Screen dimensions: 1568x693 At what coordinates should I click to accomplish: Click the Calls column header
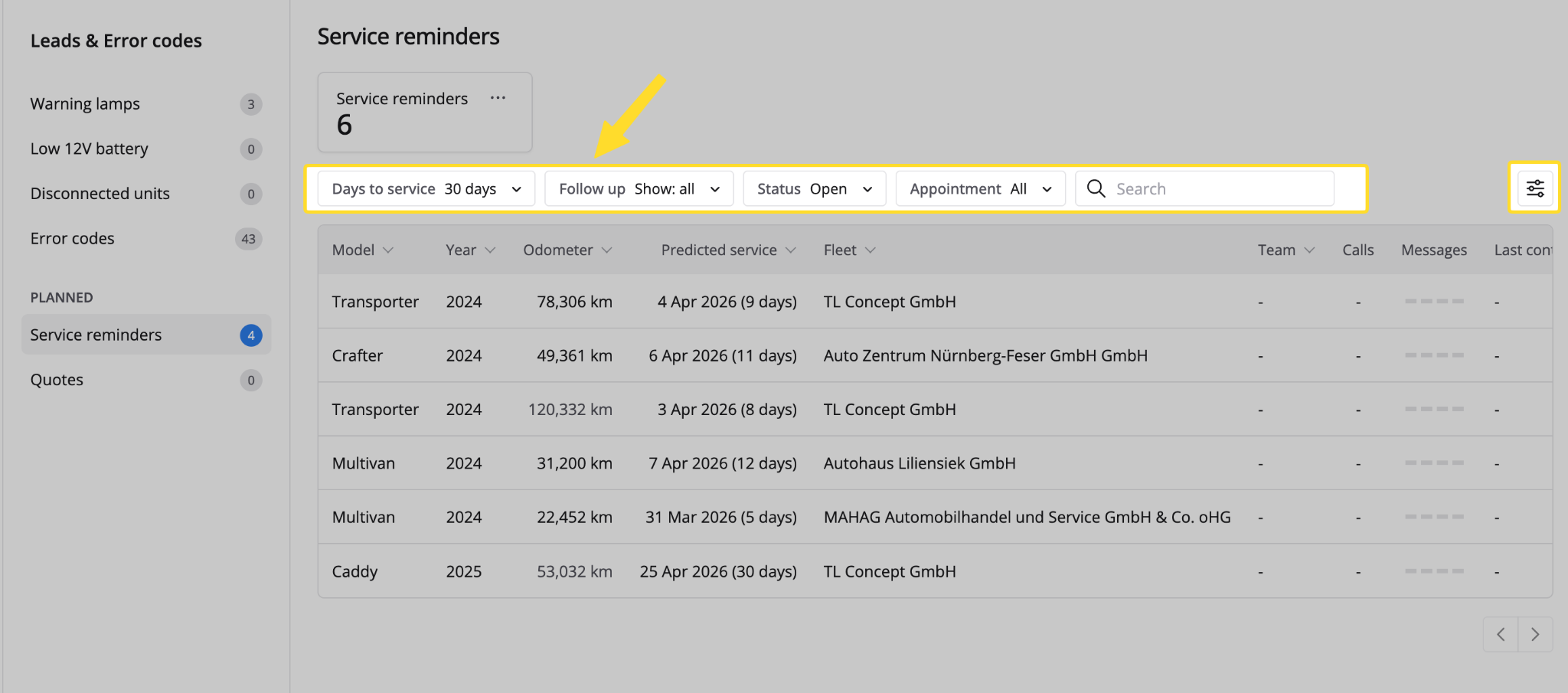pyautogui.click(x=1357, y=250)
